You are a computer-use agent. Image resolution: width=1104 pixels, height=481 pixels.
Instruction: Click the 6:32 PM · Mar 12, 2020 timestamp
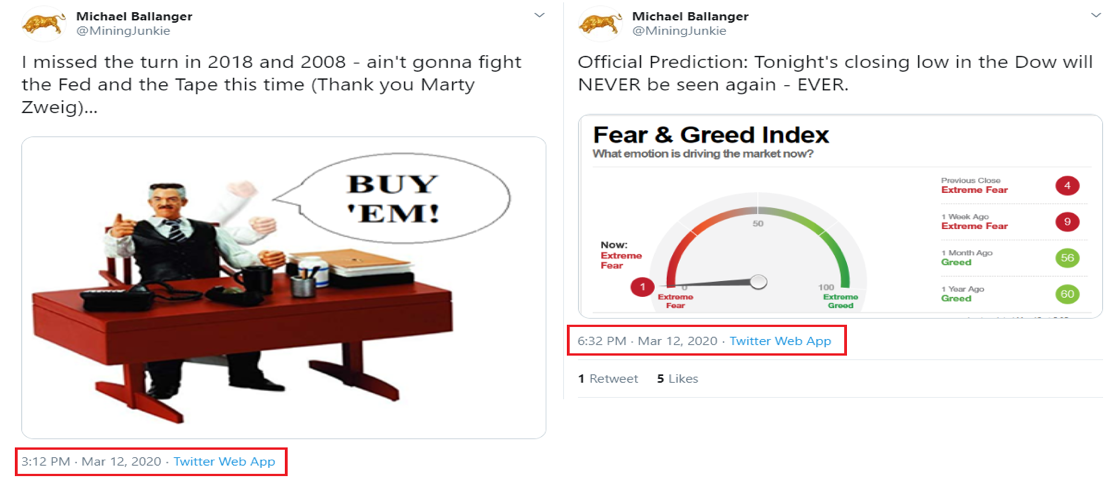tap(647, 341)
